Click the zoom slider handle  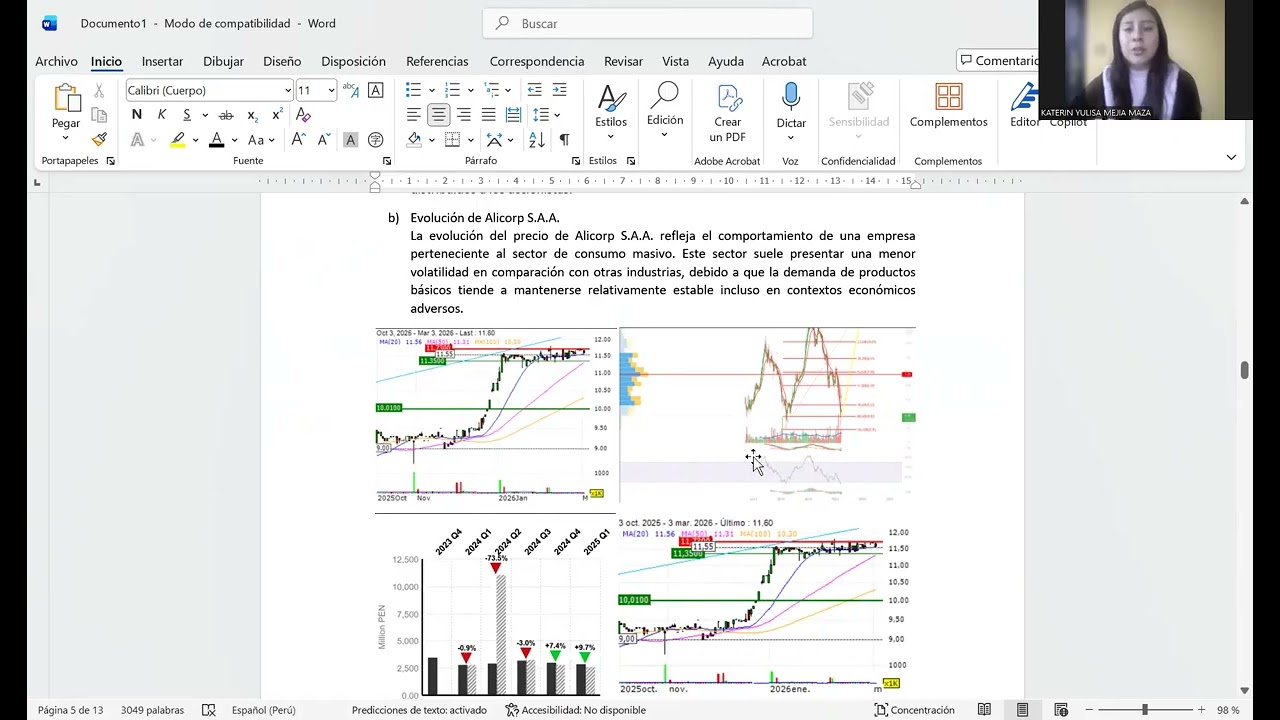tap(1144, 710)
